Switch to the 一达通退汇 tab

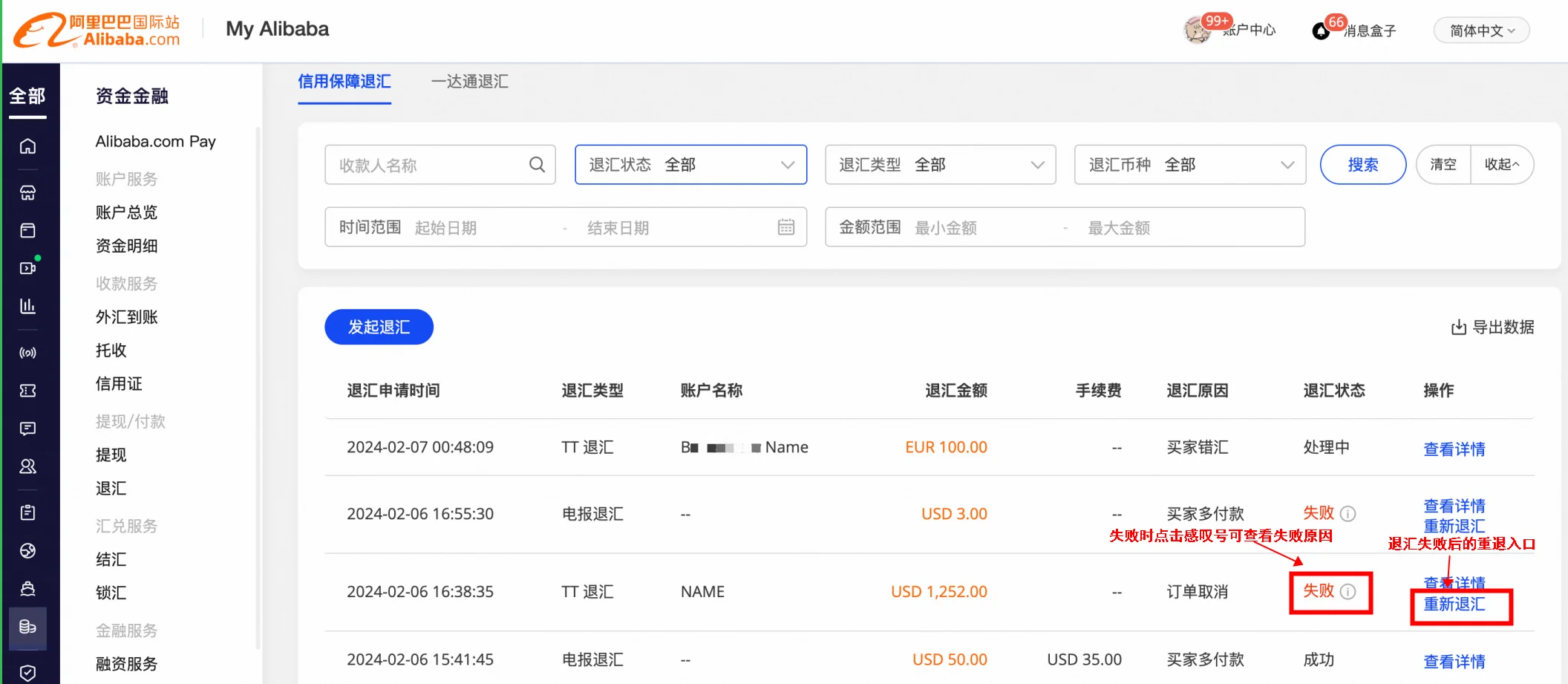pos(469,82)
